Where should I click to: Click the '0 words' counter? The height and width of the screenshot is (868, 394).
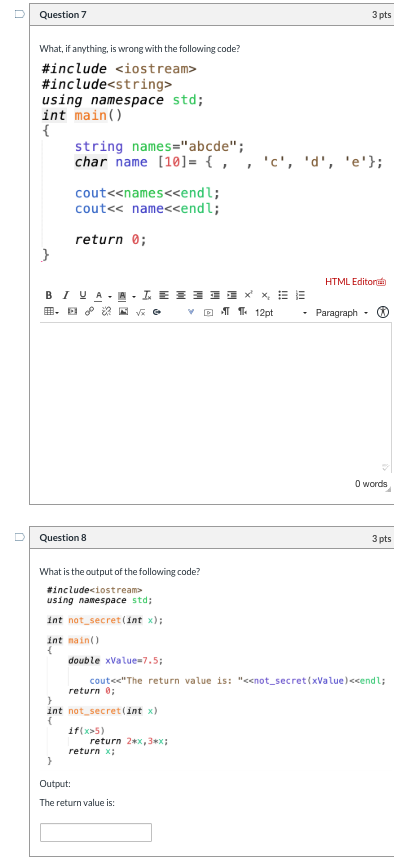pyautogui.click(x=371, y=484)
